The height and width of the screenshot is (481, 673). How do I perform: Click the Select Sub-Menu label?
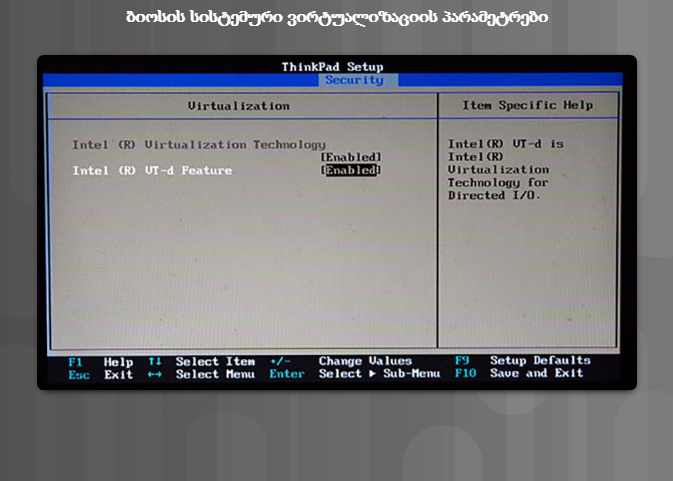tap(379, 374)
